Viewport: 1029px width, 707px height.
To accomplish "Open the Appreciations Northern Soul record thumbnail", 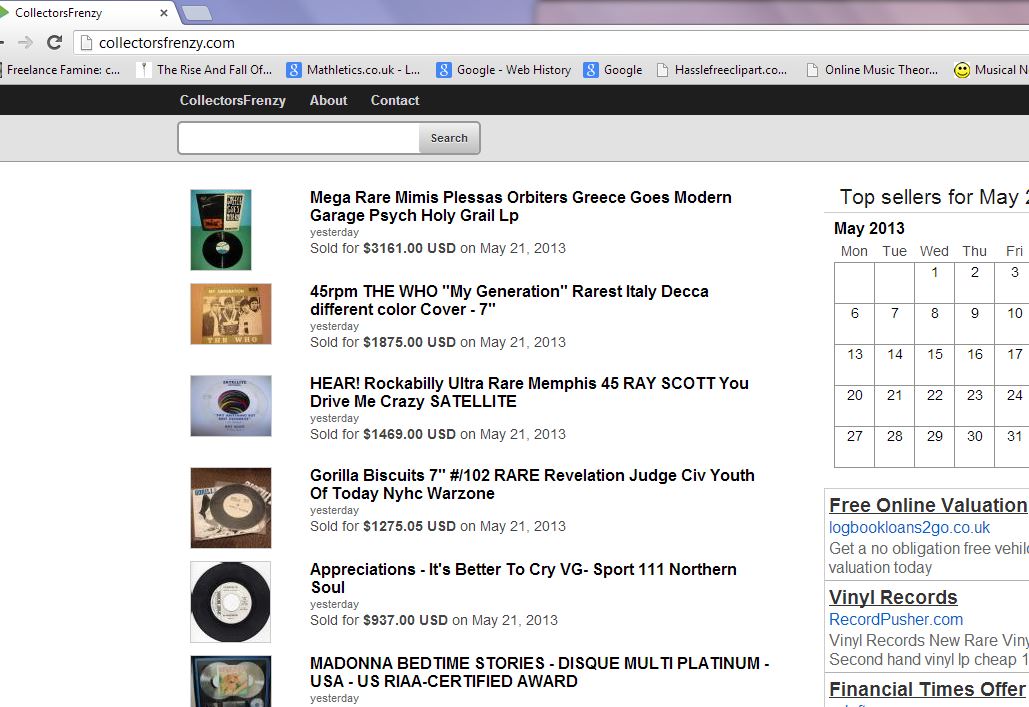I will click(230, 602).
